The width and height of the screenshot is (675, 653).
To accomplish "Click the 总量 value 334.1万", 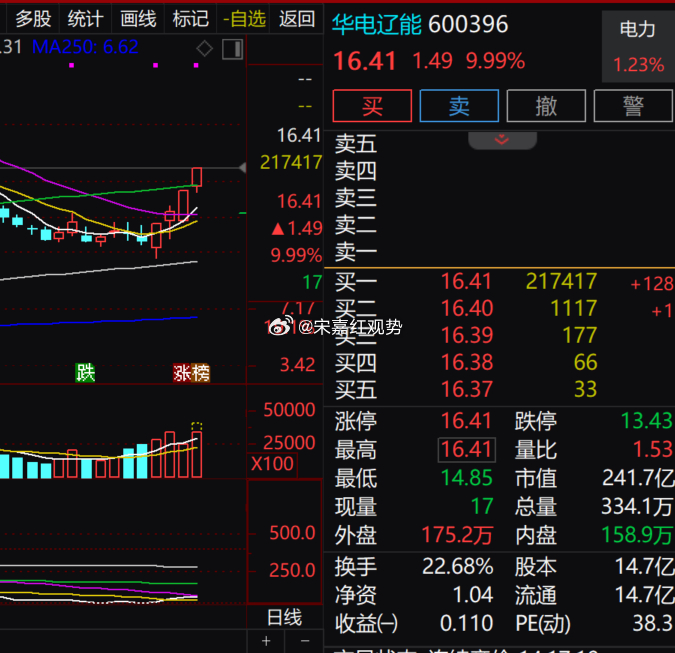I will [637, 507].
